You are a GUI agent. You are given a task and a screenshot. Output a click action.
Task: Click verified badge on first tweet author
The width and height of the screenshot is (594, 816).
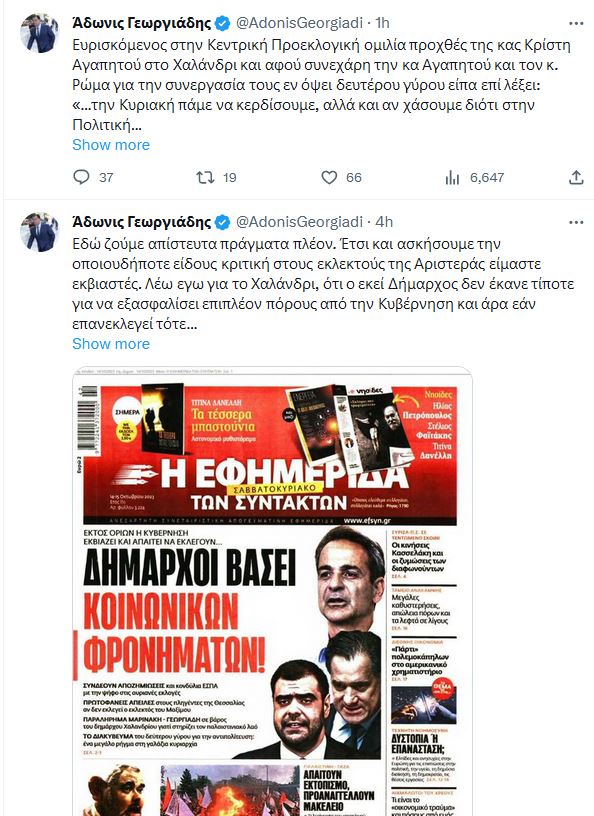223,23
